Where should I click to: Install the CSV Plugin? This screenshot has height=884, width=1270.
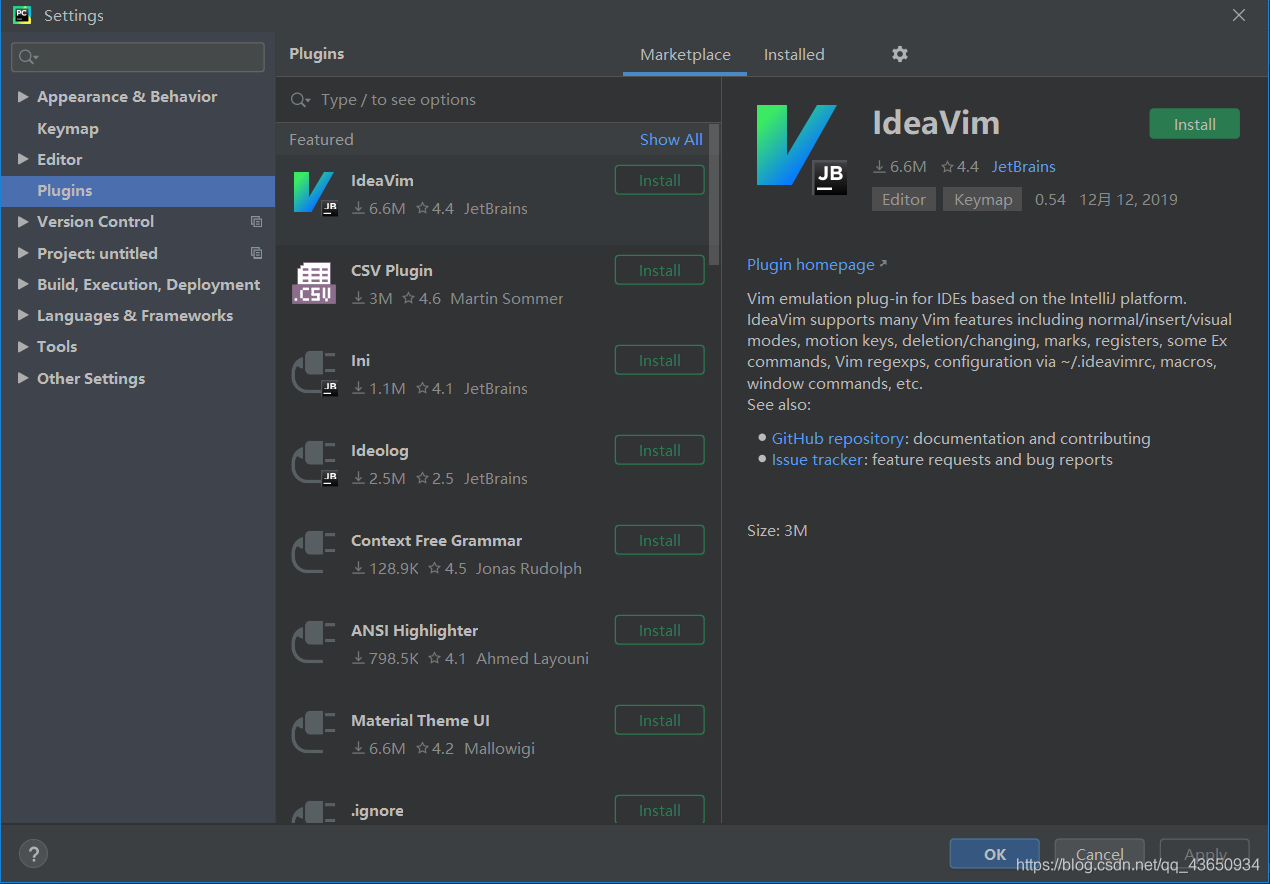point(659,270)
